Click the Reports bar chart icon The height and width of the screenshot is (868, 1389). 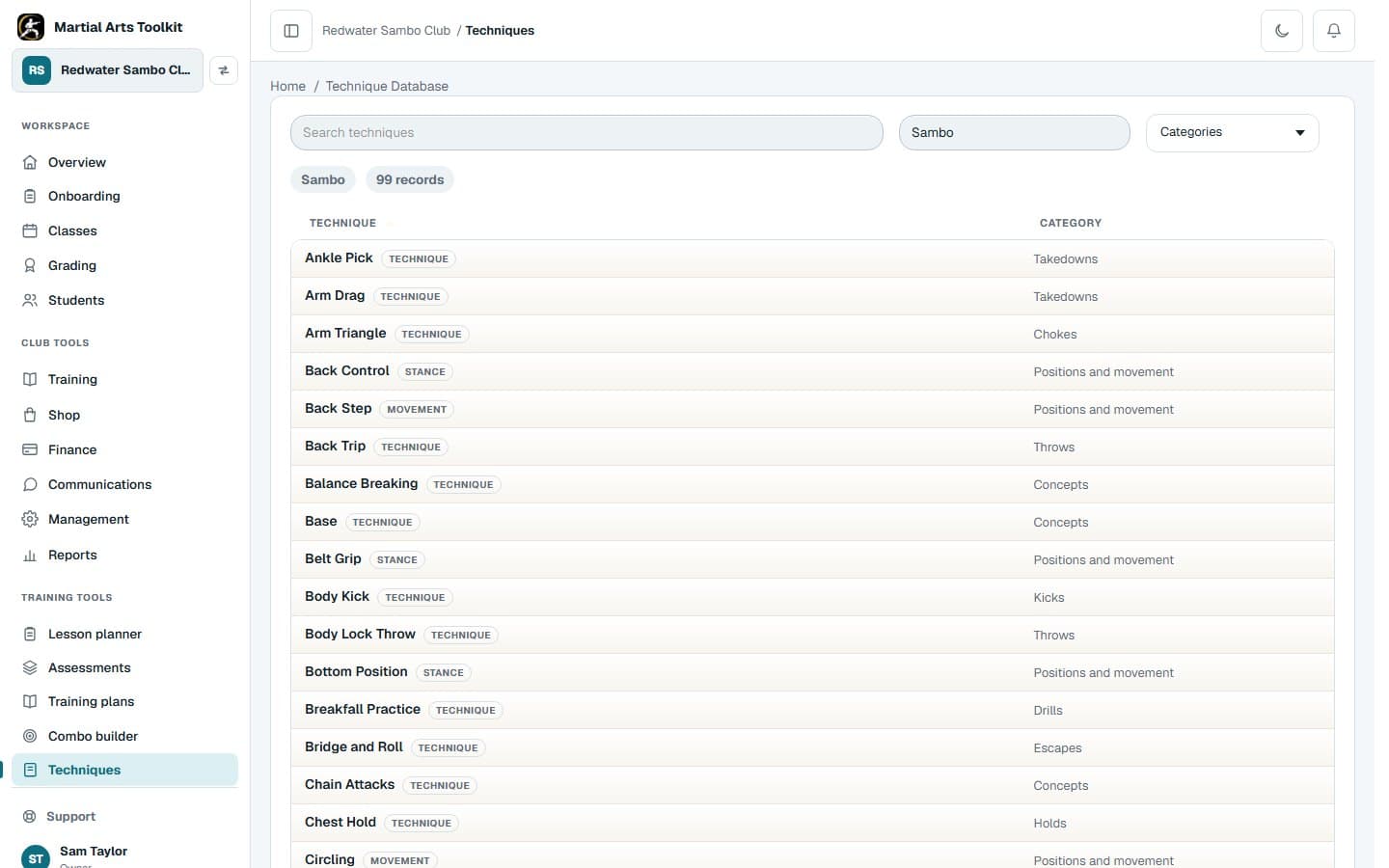click(30, 555)
